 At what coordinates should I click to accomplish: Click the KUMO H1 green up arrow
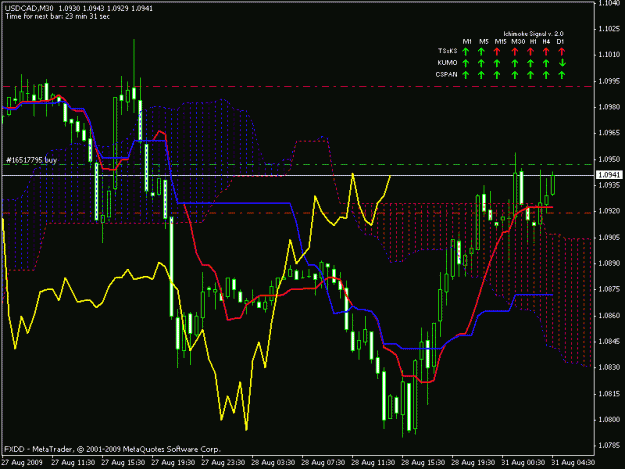530,63
